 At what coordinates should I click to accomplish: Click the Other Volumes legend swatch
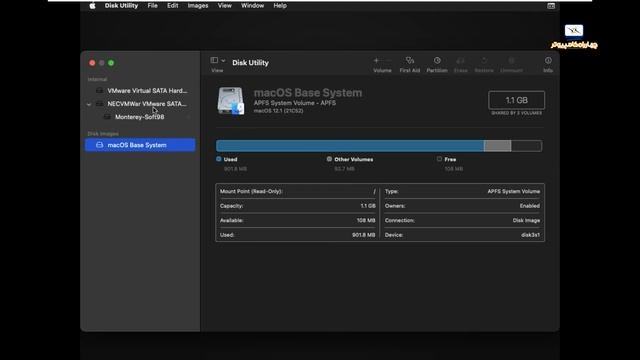pyautogui.click(x=329, y=159)
